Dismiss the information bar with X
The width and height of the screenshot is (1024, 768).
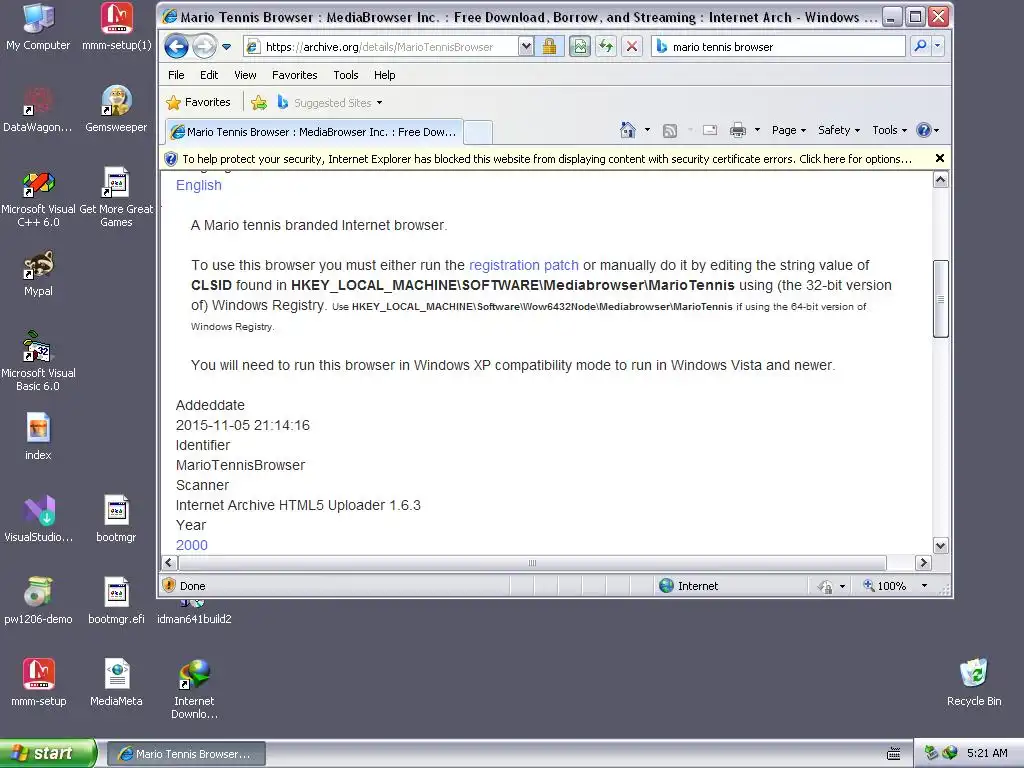coord(940,158)
